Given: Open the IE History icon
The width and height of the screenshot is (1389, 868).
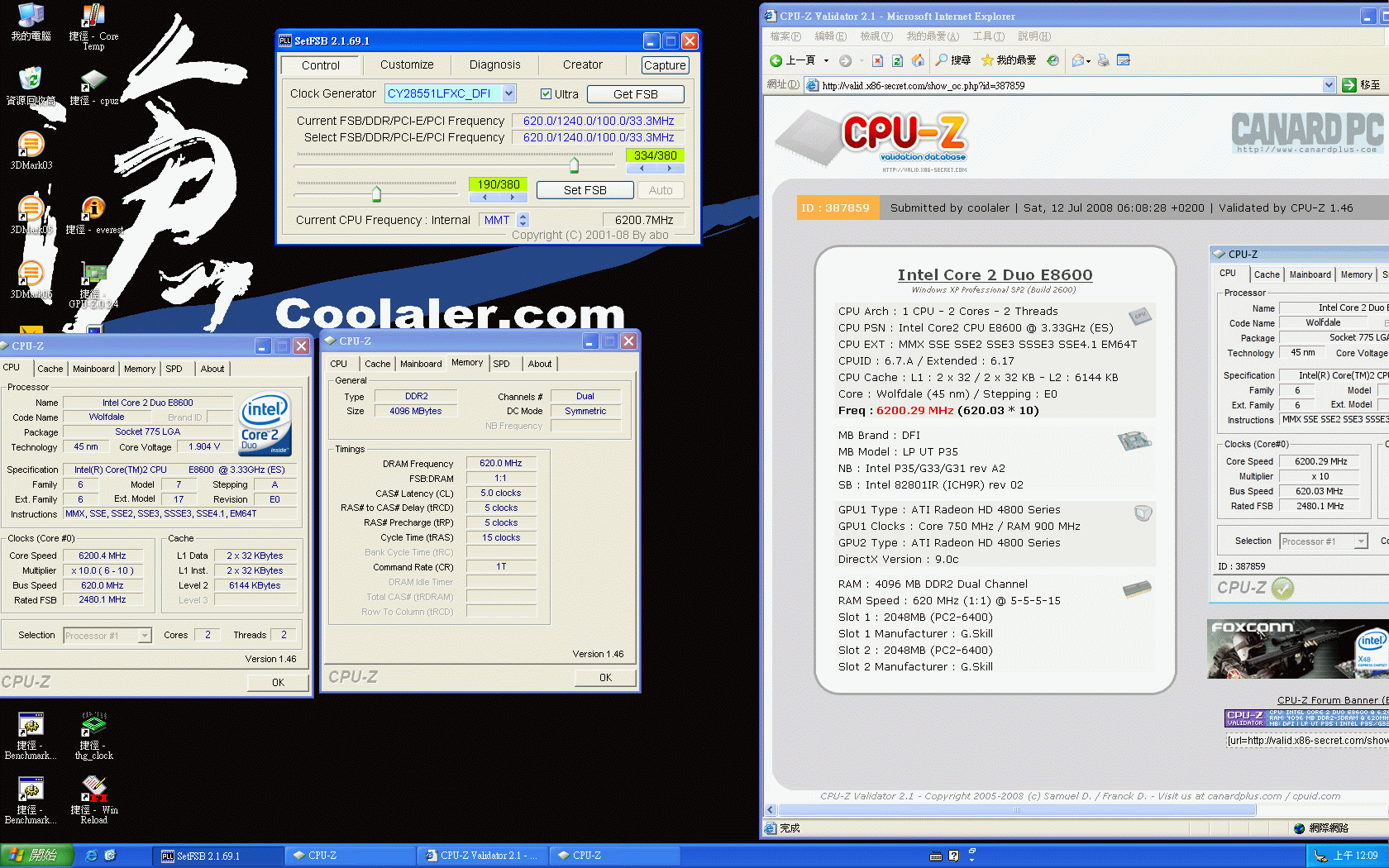Looking at the screenshot, I should coord(1052,60).
